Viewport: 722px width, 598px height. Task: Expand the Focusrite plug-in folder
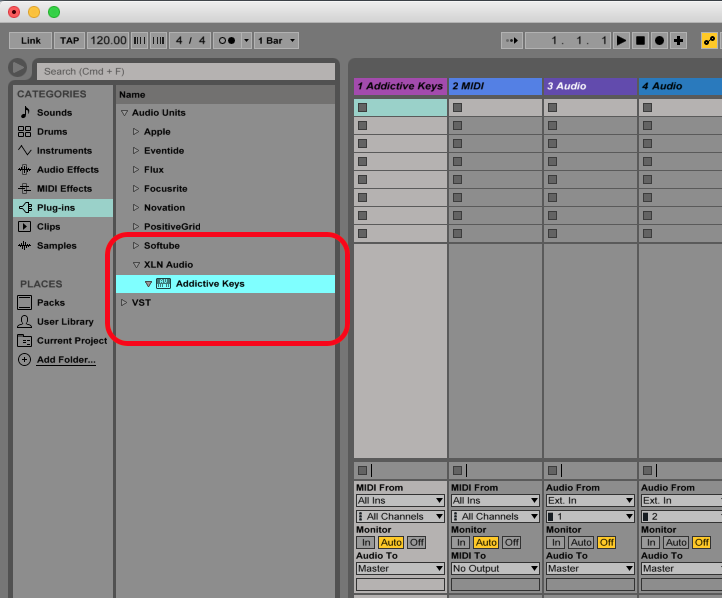136,189
